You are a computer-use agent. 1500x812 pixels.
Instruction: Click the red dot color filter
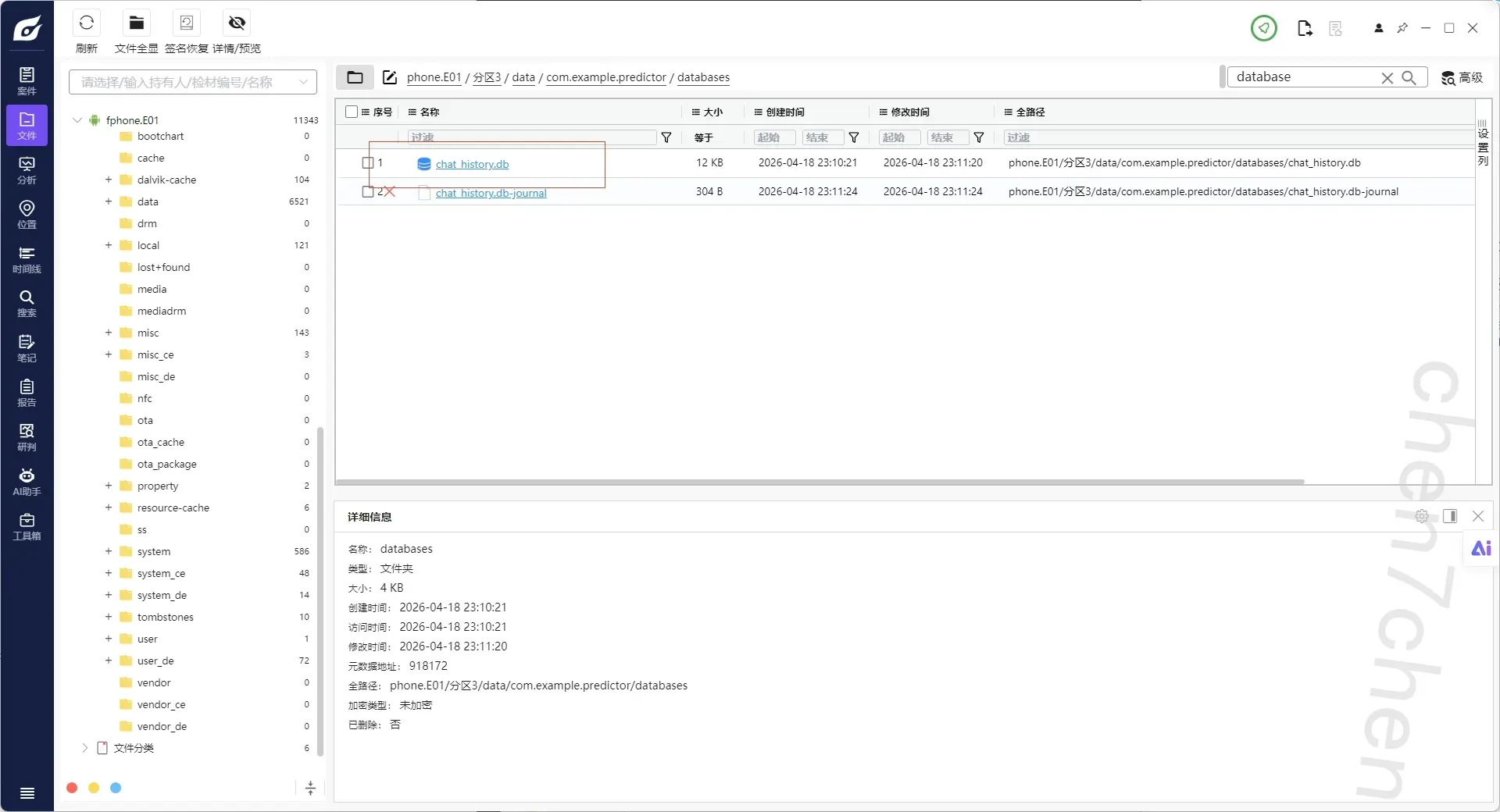(x=72, y=788)
